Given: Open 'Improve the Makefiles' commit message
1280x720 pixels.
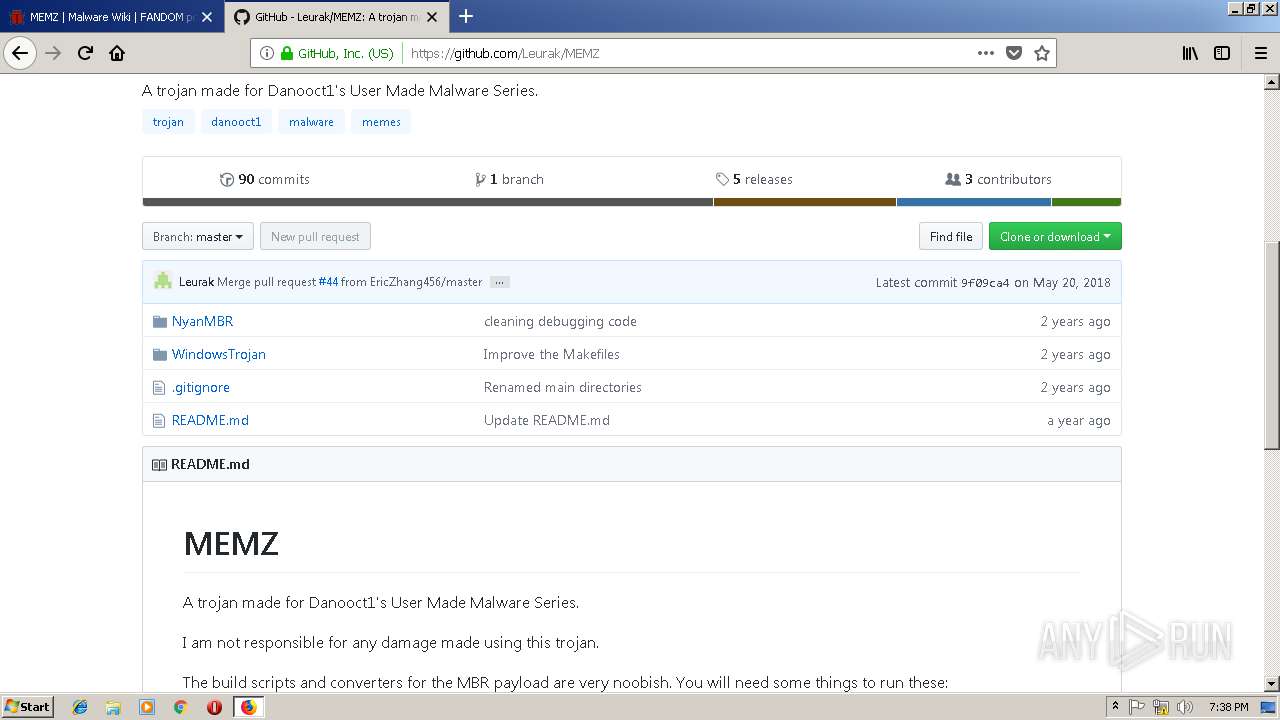Looking at the screenshot, I should pos(551,354).
